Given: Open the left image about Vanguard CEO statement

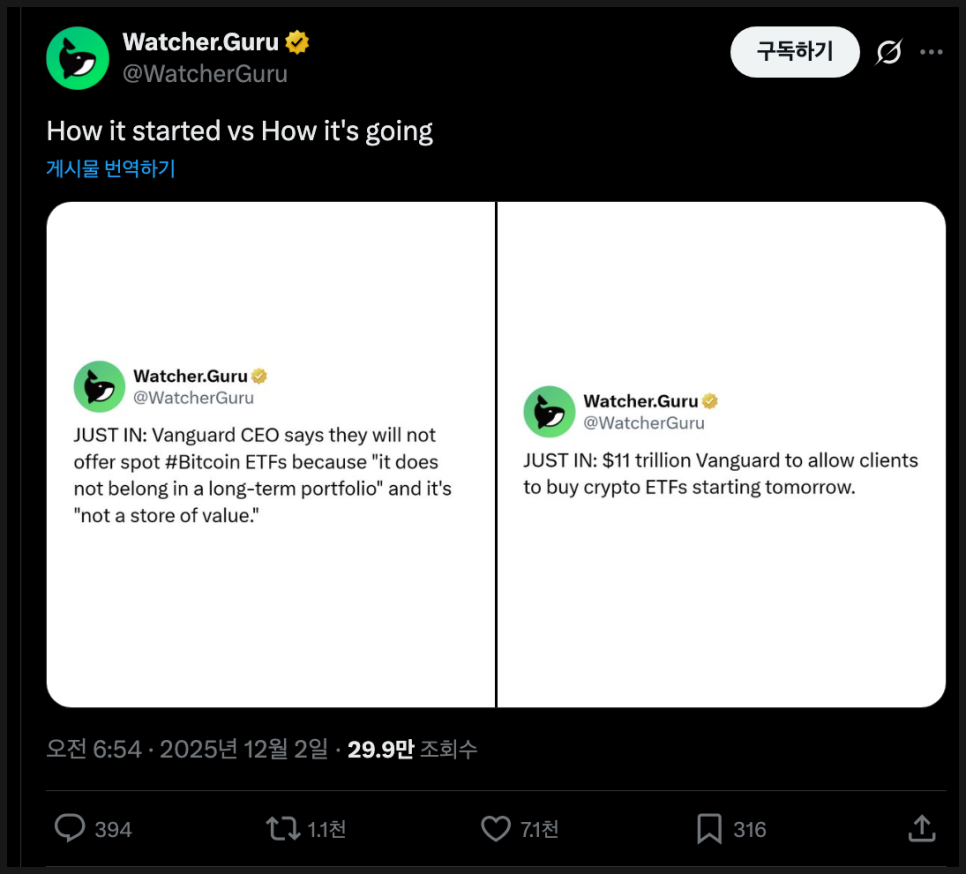Looking at the screenshot, I should [271, 455].
